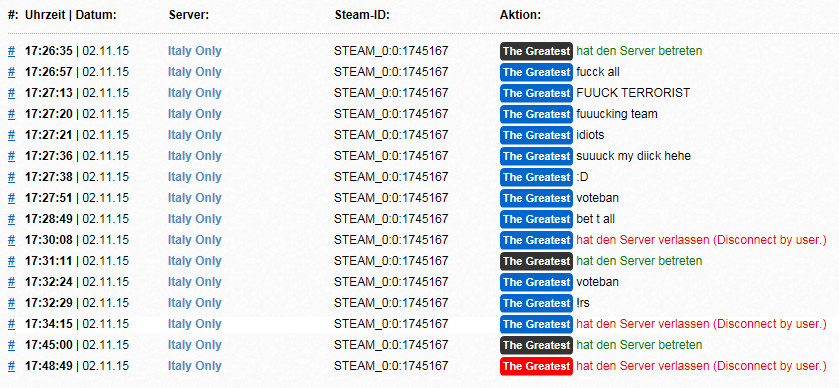The image size is (839, 388).
Task: Click Italy Only in the 17:45:00 row
Action: pos(195,345)
